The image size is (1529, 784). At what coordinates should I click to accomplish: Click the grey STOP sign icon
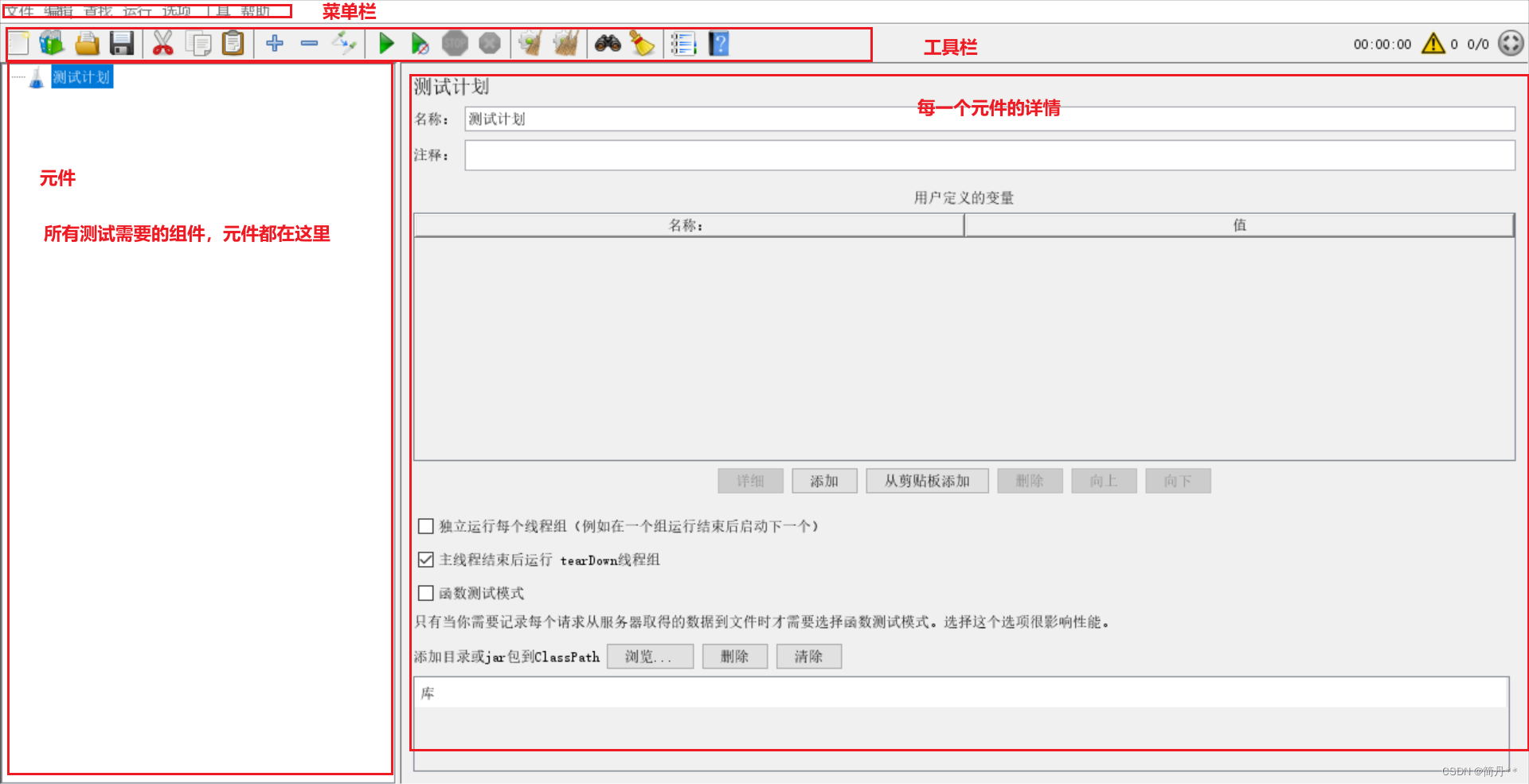tap(455, 43)
